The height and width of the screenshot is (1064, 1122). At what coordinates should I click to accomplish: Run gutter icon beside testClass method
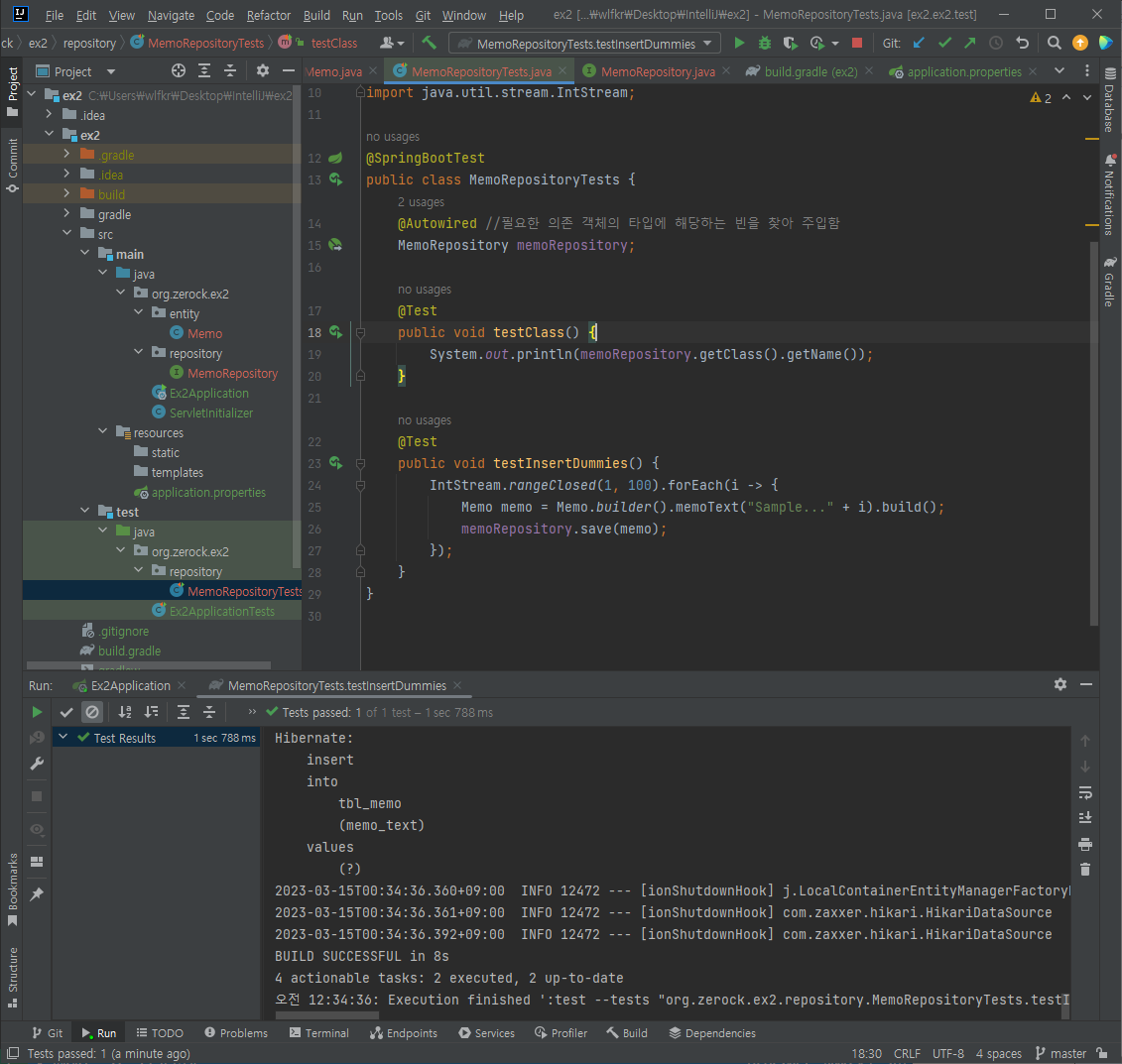click(x=335, y=332)
